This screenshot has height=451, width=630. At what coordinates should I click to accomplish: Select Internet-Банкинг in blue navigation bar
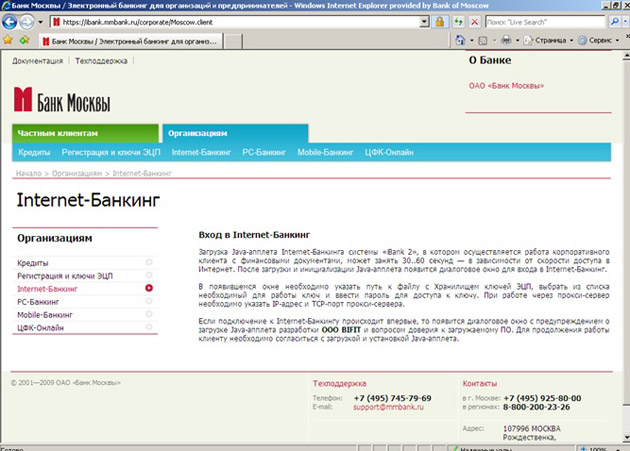(201, 152)
